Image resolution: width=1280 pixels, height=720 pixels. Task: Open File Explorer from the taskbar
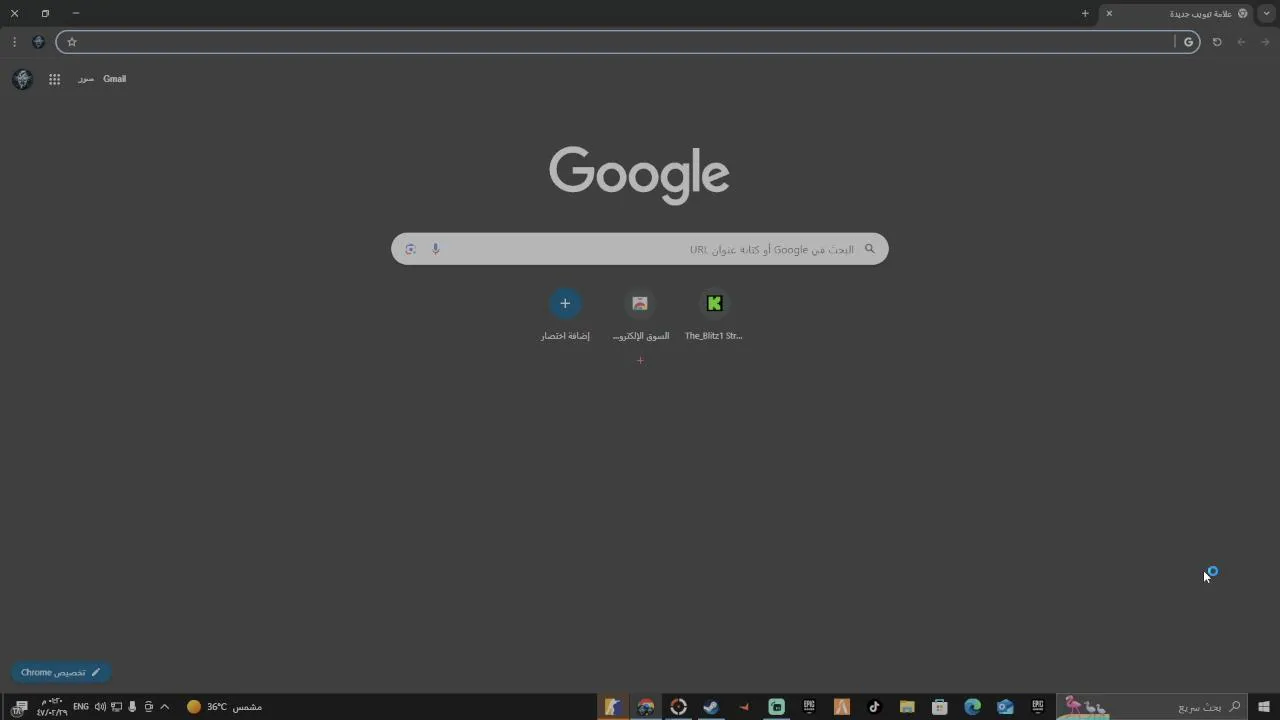(x=907, y=707)
